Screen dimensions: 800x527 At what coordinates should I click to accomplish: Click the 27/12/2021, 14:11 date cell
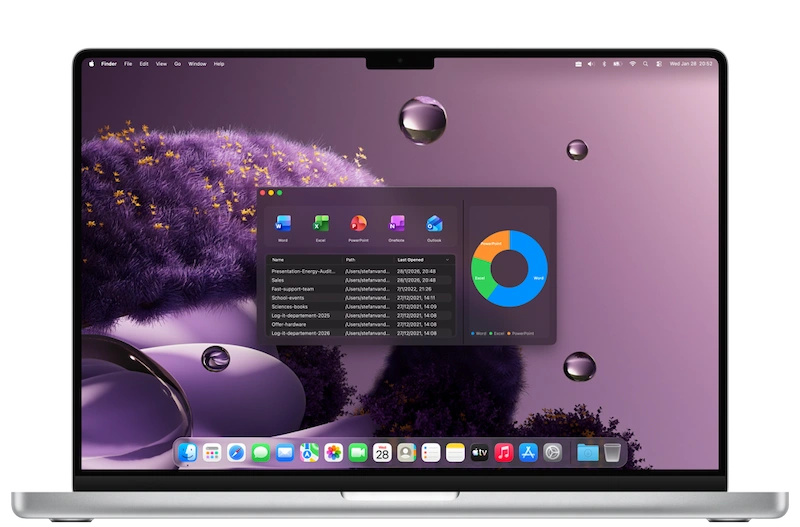pos(416,298)
